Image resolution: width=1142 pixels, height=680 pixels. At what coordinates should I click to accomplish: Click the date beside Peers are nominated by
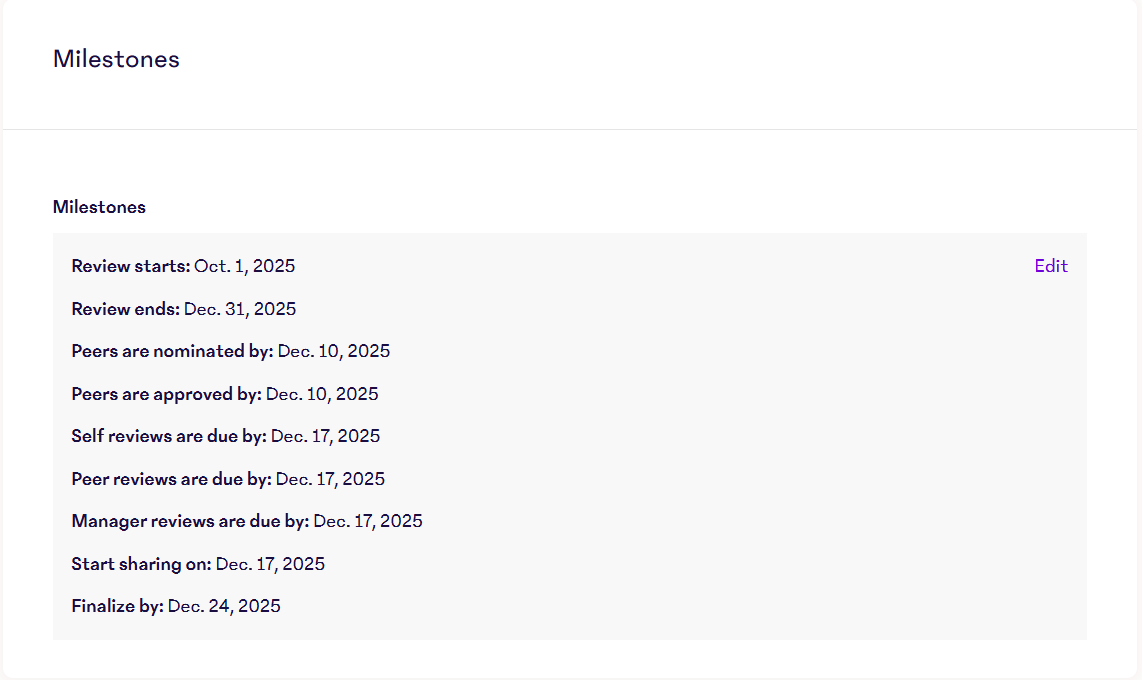(334, 351)
